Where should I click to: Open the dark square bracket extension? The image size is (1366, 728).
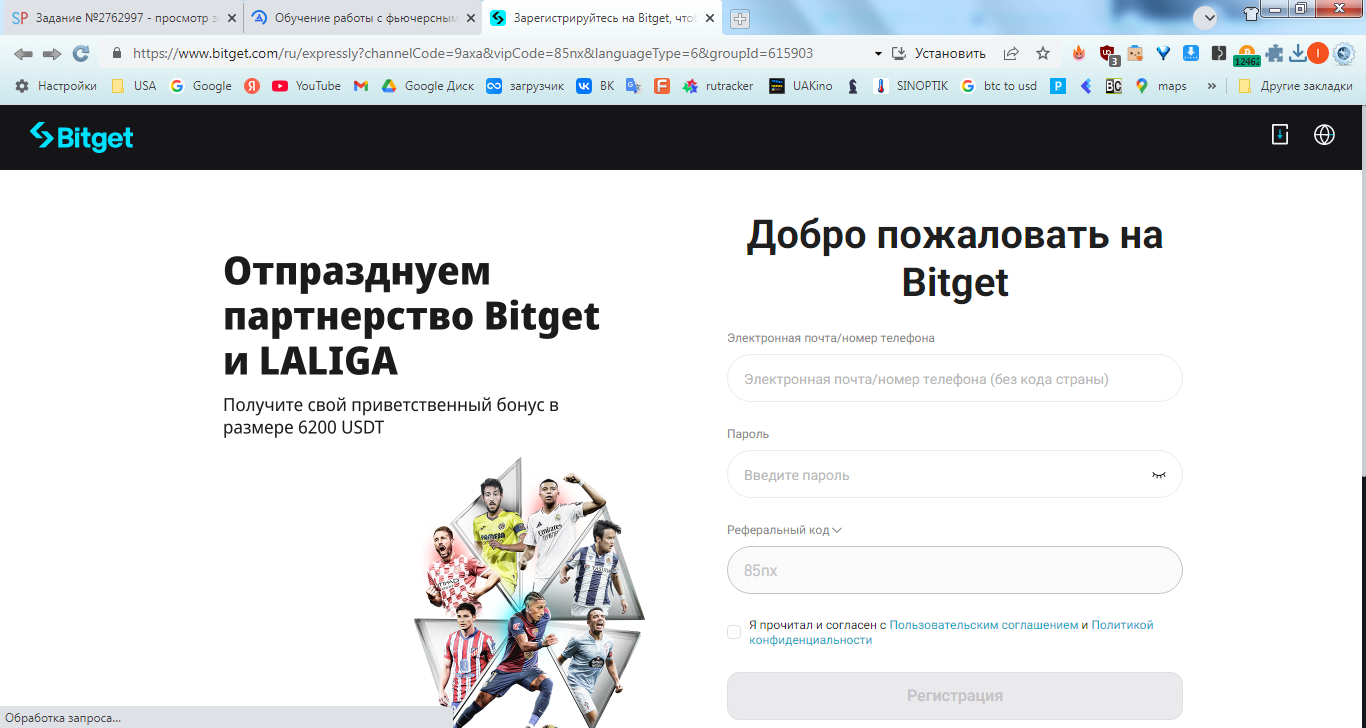1219,54
